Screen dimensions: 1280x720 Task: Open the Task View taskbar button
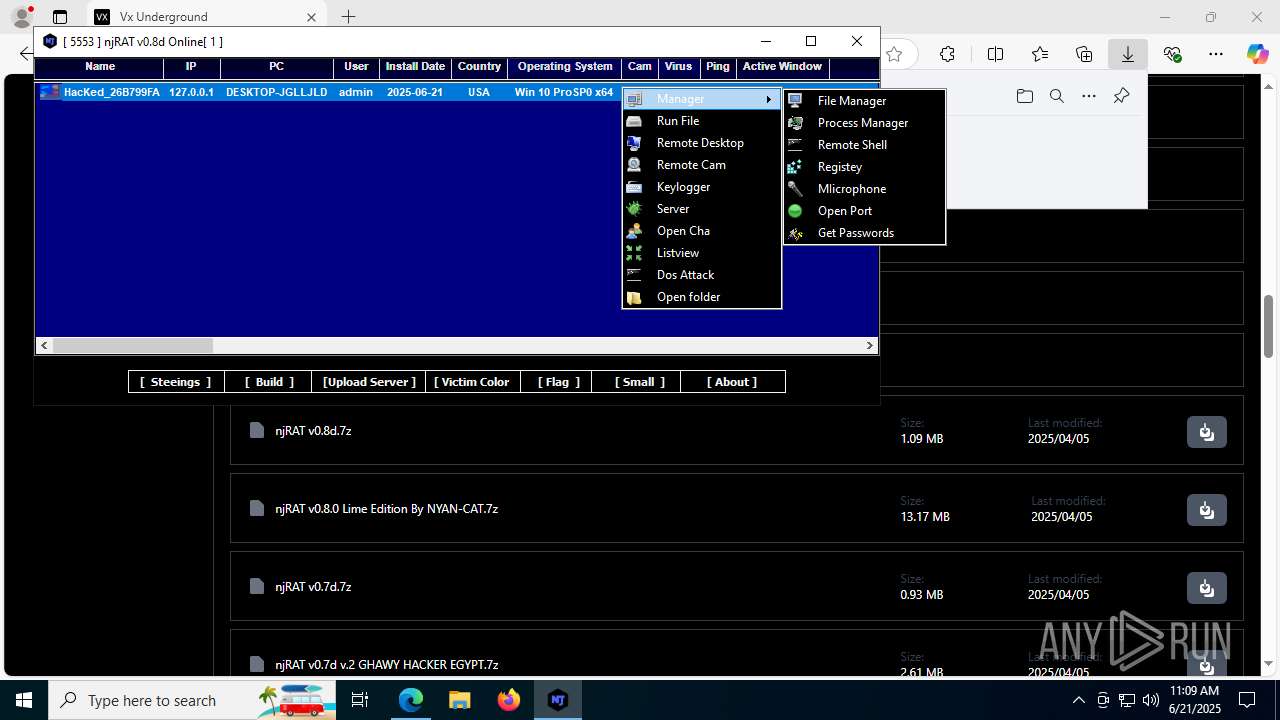pyautogui.click(x=361, y=700)
